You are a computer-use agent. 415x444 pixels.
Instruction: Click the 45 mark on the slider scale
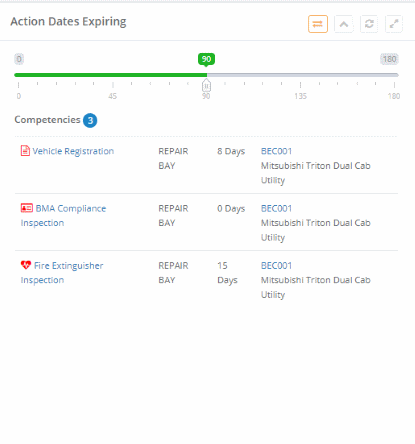[x=112, y=96]
